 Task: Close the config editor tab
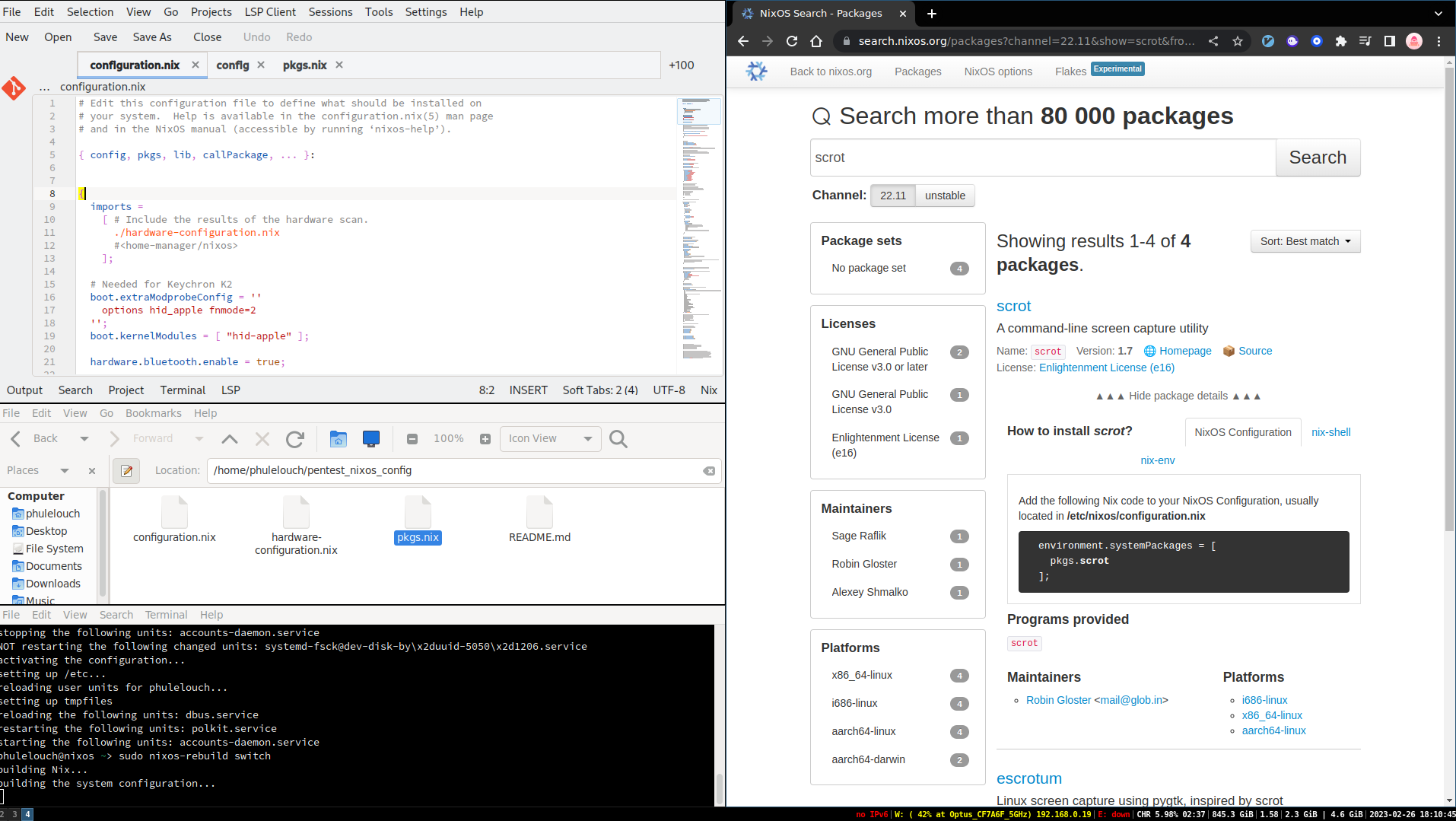click(261, 65)
